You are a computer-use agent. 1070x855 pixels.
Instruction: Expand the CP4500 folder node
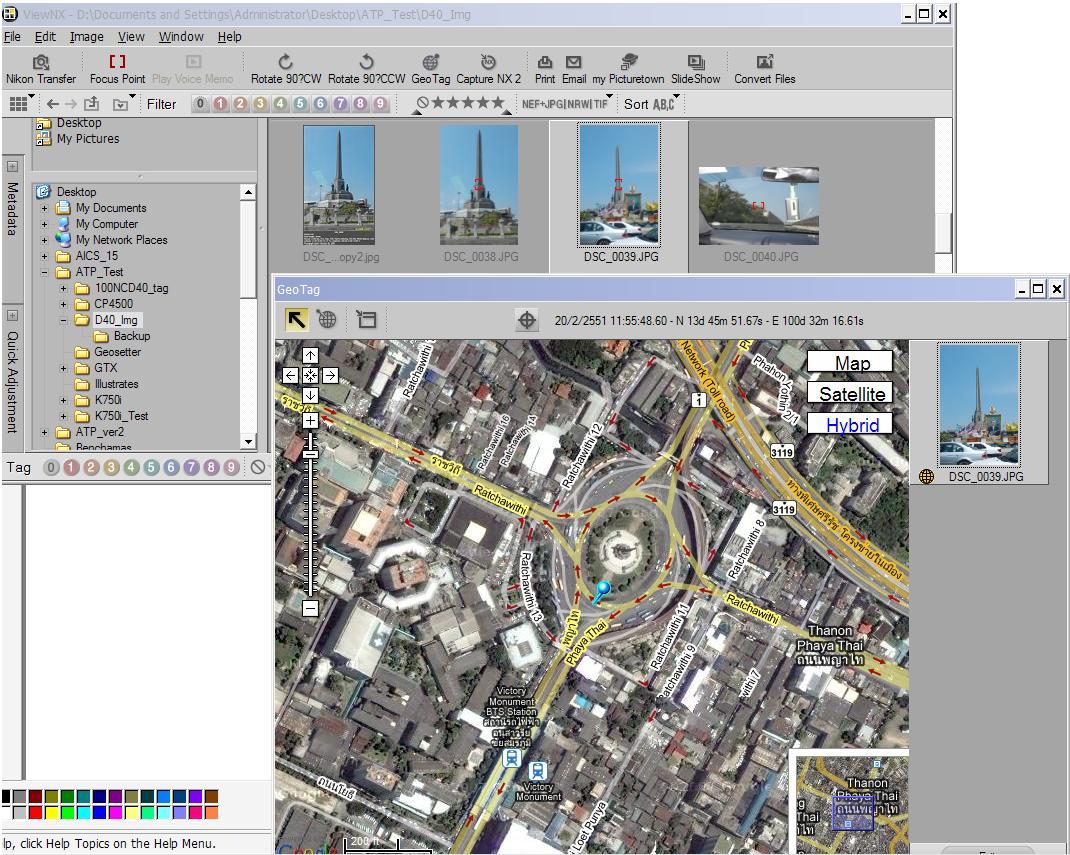[x=63, y=304]
